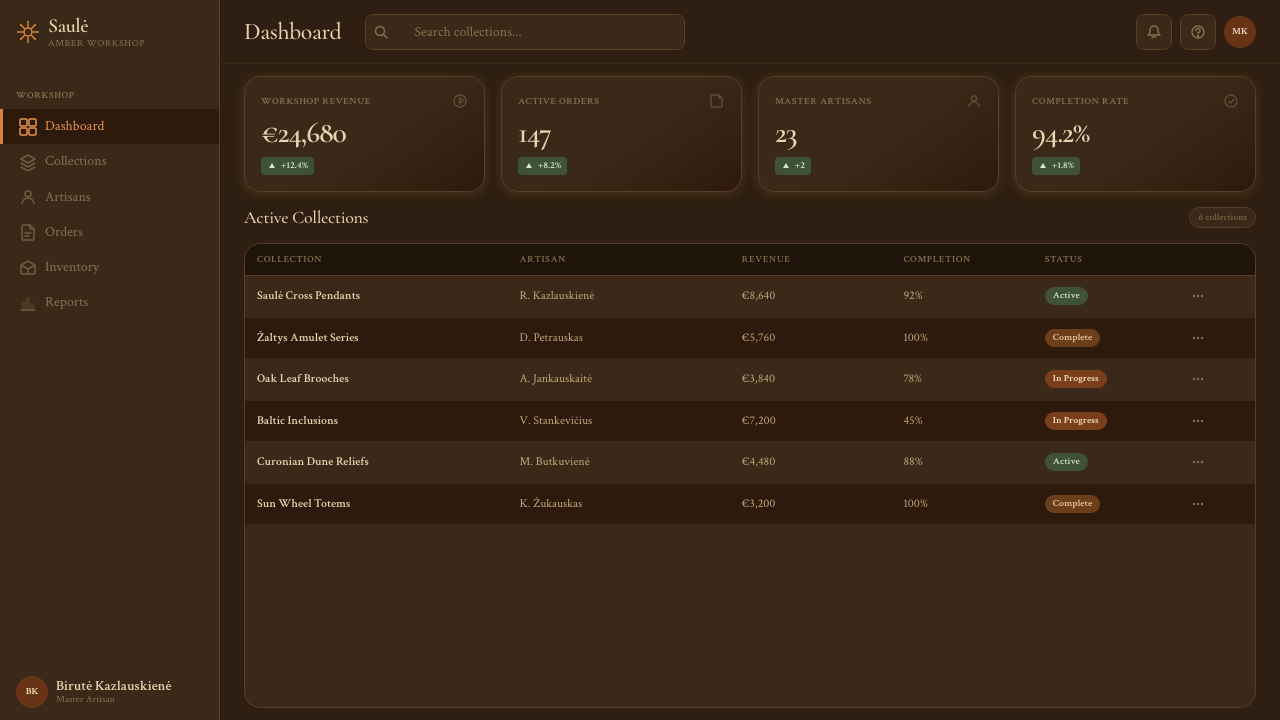Click the document icon on Active Orders card

[717, 101]
